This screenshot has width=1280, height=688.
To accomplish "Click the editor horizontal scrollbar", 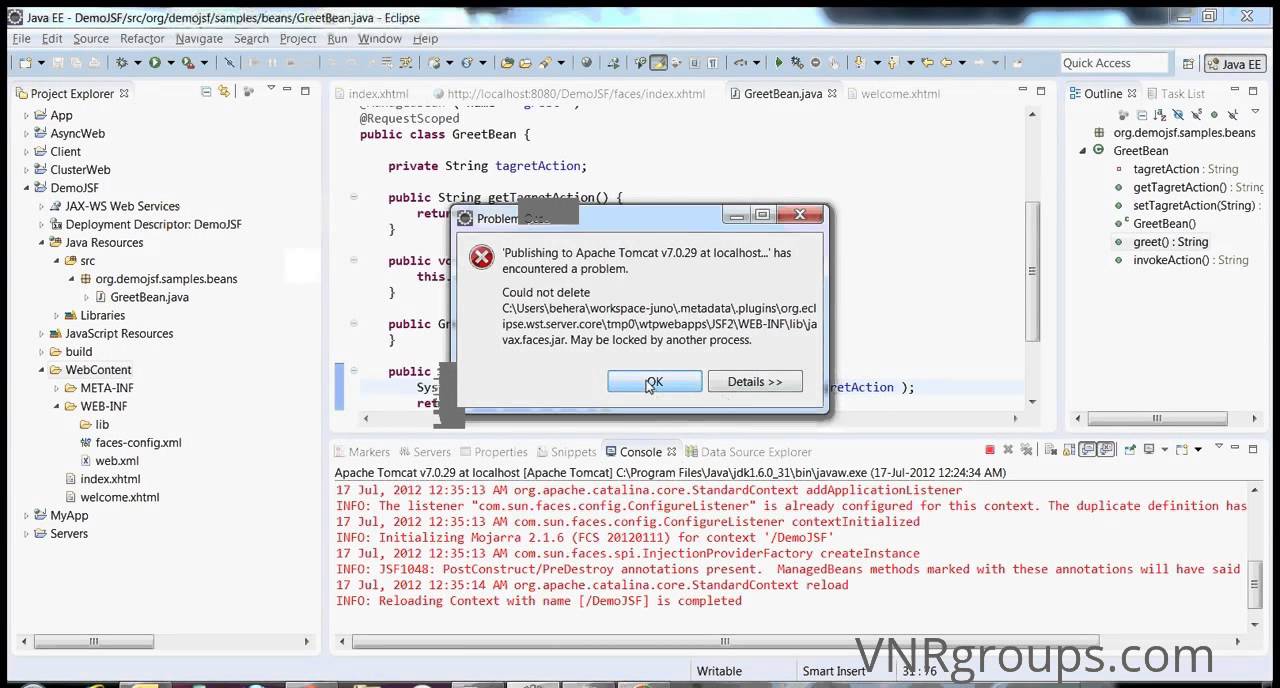I will tap(690, 418).
